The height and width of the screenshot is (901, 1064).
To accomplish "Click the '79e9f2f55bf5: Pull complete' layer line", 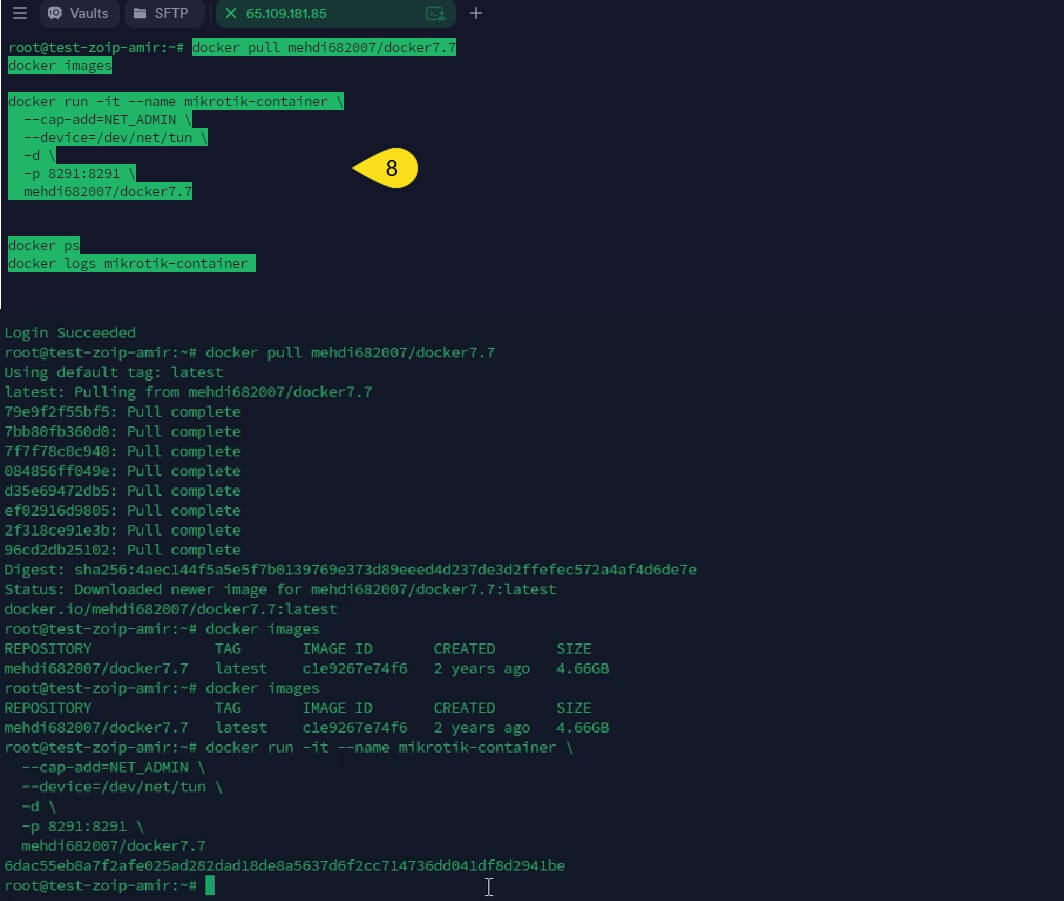I will (x=122, y=412).
